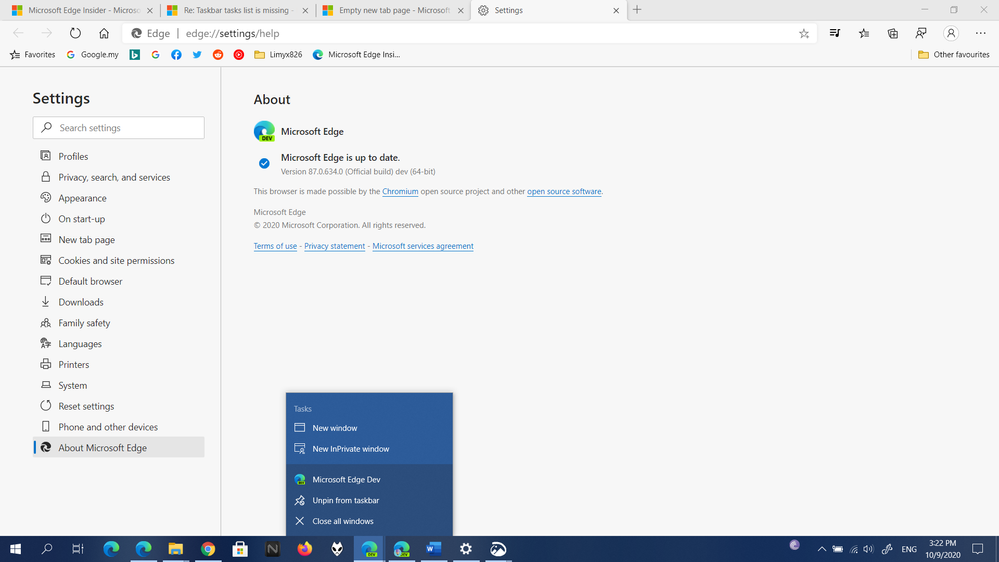
Task: Open the profile avatar icon
Action: [x=951, y=33]
